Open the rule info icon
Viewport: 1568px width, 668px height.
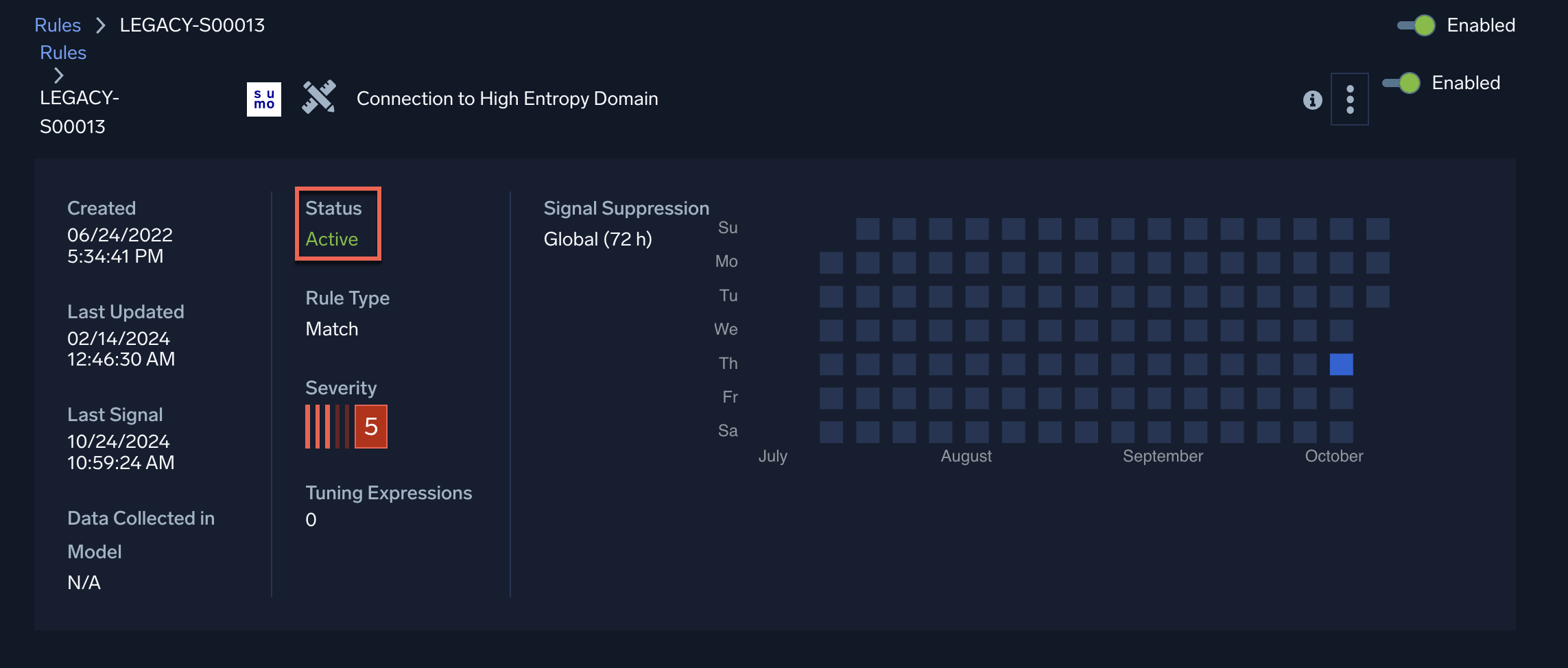click(x=1312, y=100)
